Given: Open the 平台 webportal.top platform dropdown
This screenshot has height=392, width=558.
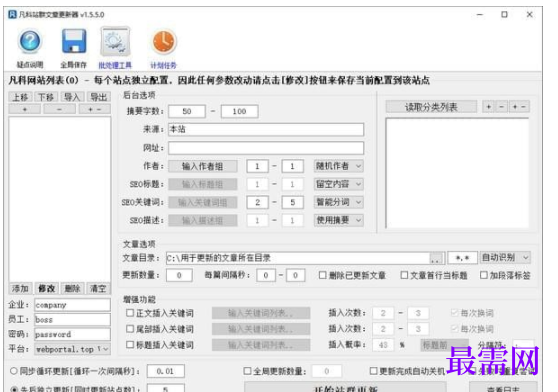Looking at the screenshot, I should click(73, 349).
